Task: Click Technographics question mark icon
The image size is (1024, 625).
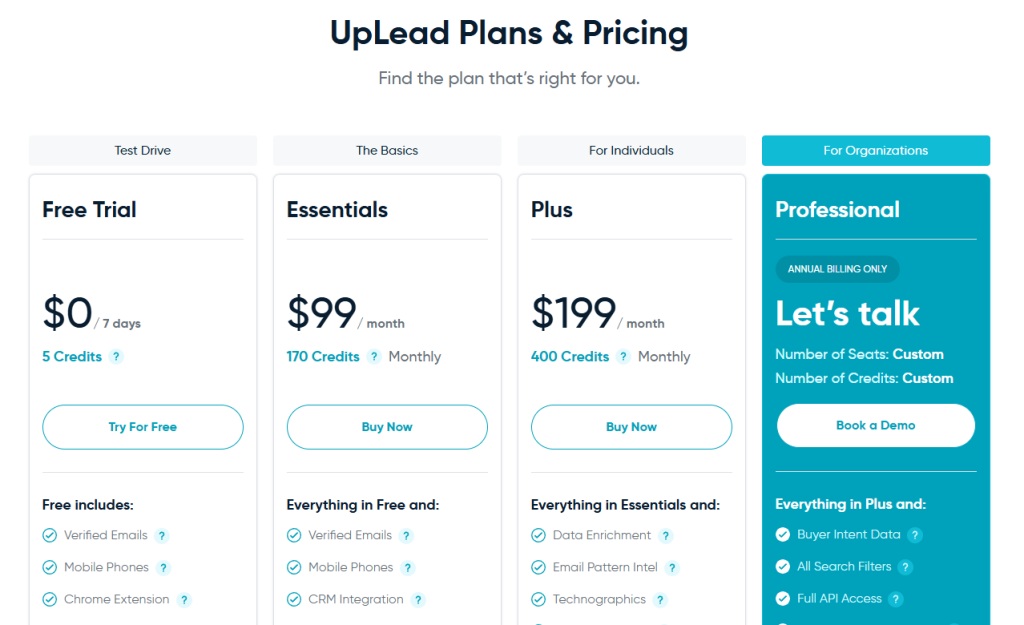Action: 661,600
